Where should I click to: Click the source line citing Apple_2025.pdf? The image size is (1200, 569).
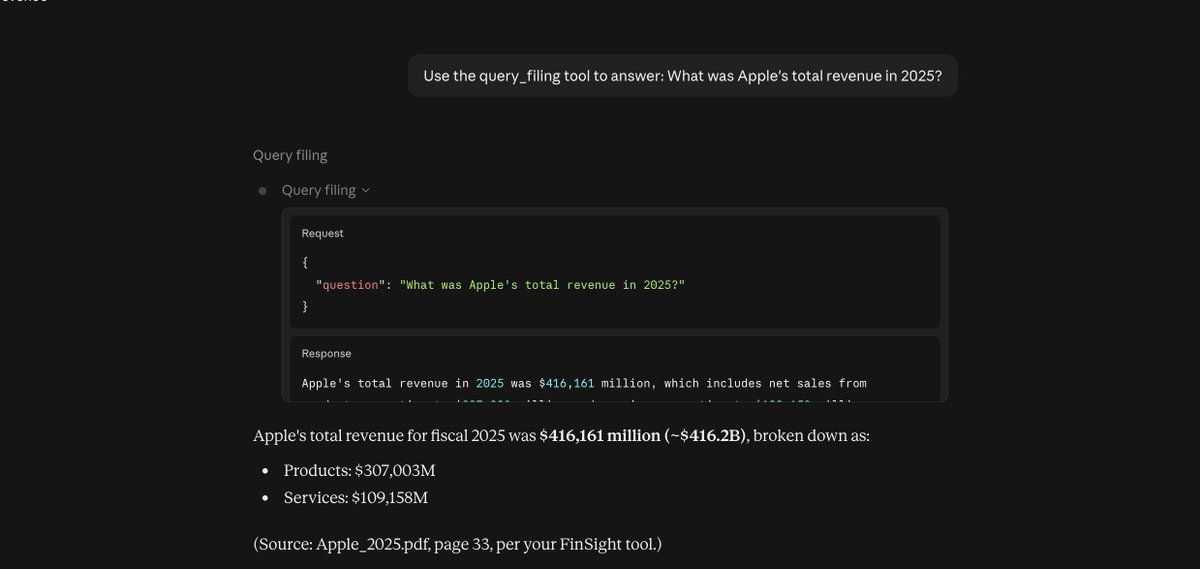[x=457, y=544]
